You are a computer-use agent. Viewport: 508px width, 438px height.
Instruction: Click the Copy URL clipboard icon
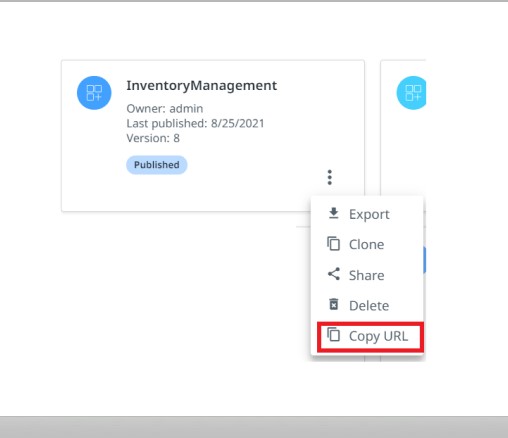[333, 335]
